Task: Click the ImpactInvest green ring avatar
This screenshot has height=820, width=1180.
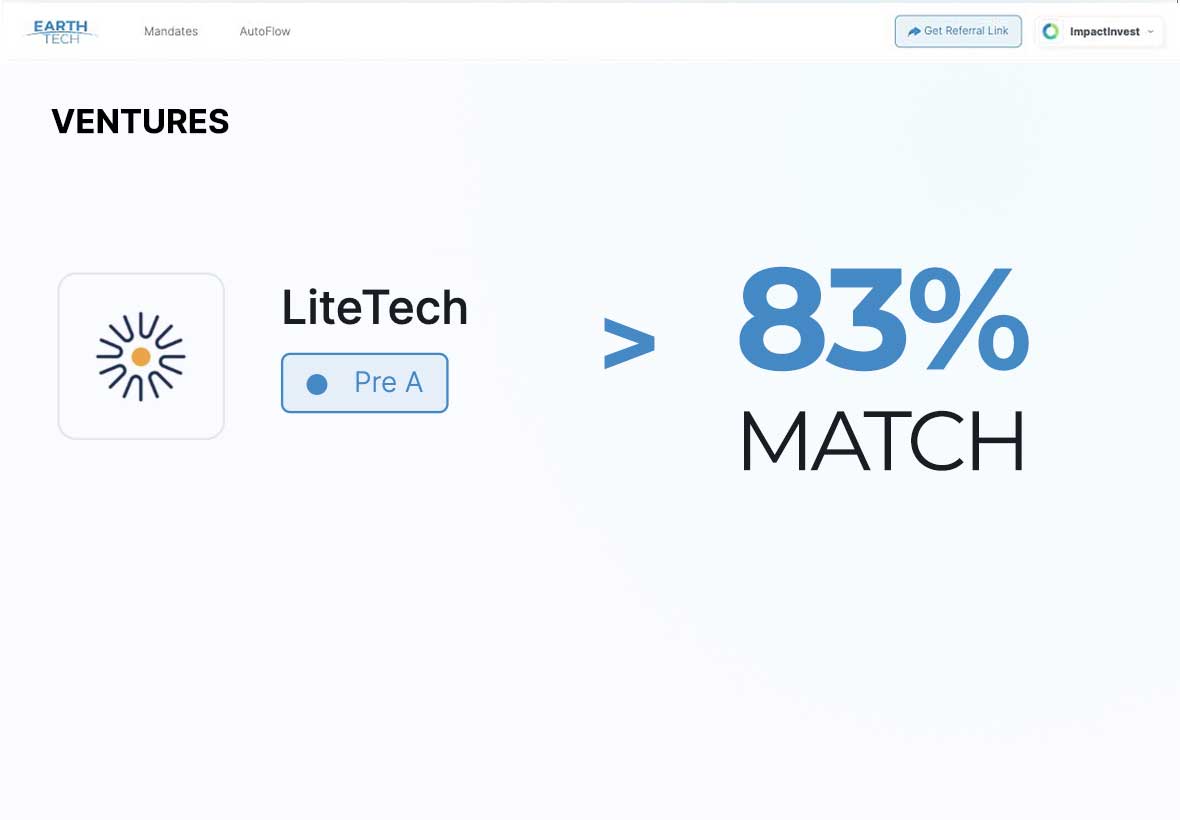Action: point(1051,31)
